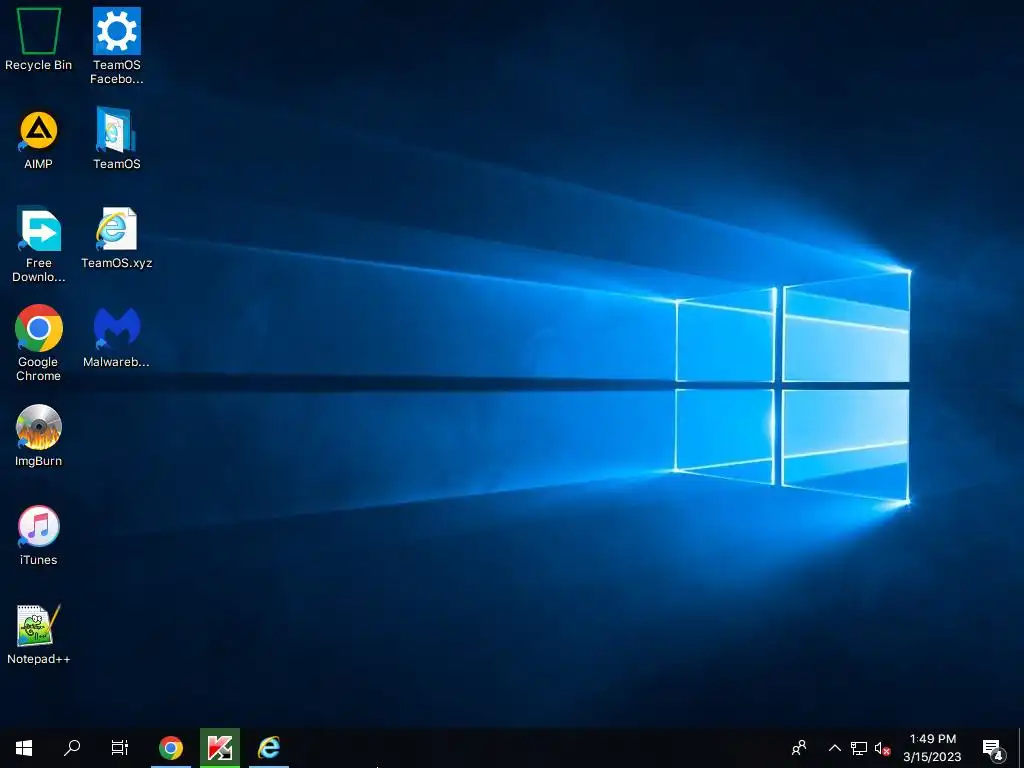
Task: Select the AIMP desktop shortcut
Action: coord(39,140)
